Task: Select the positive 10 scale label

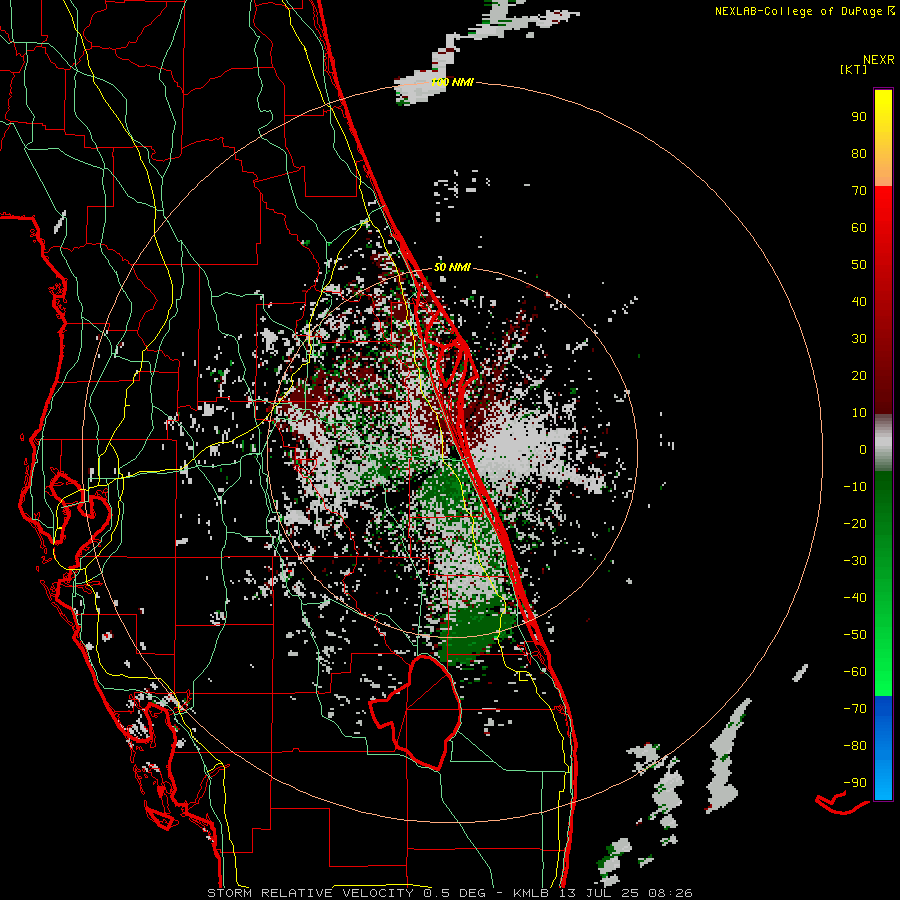Action: pos(859,413)
